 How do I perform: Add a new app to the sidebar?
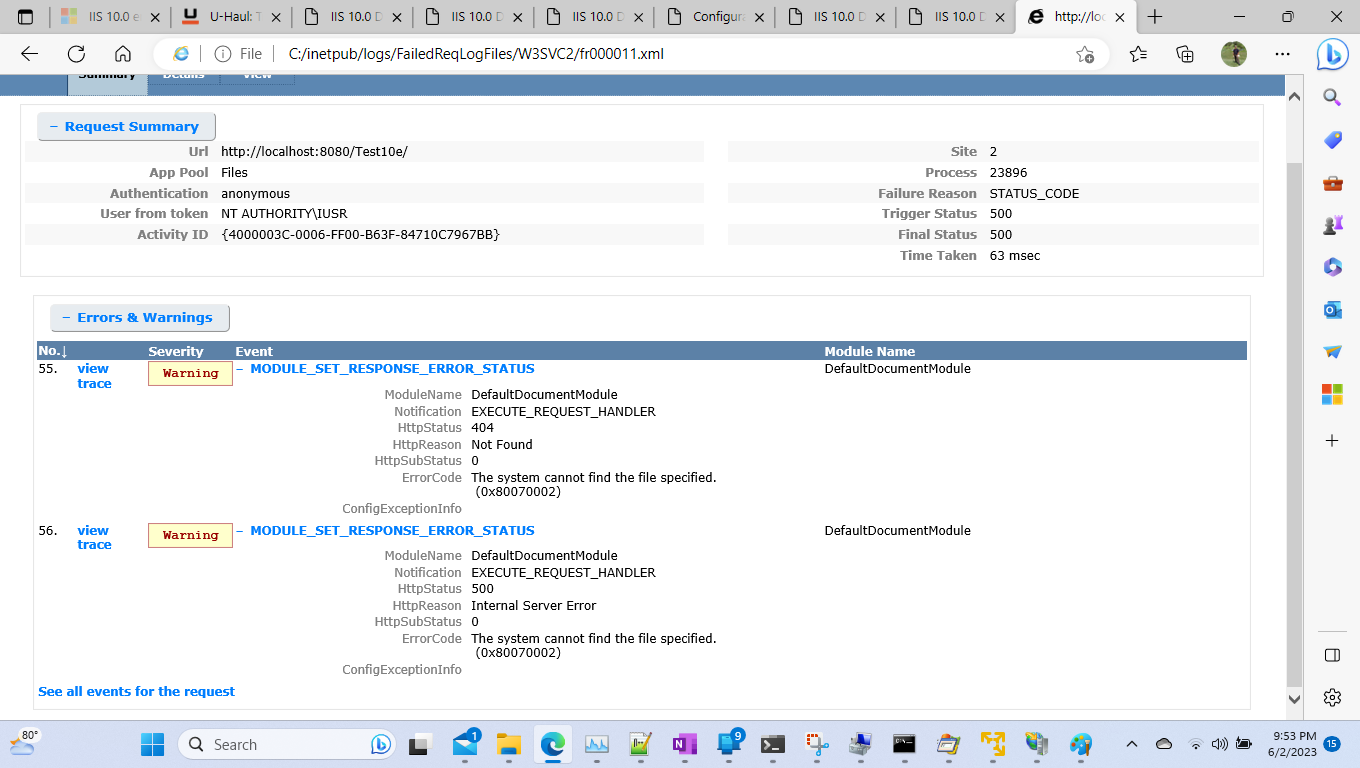tap(1332, 440)
